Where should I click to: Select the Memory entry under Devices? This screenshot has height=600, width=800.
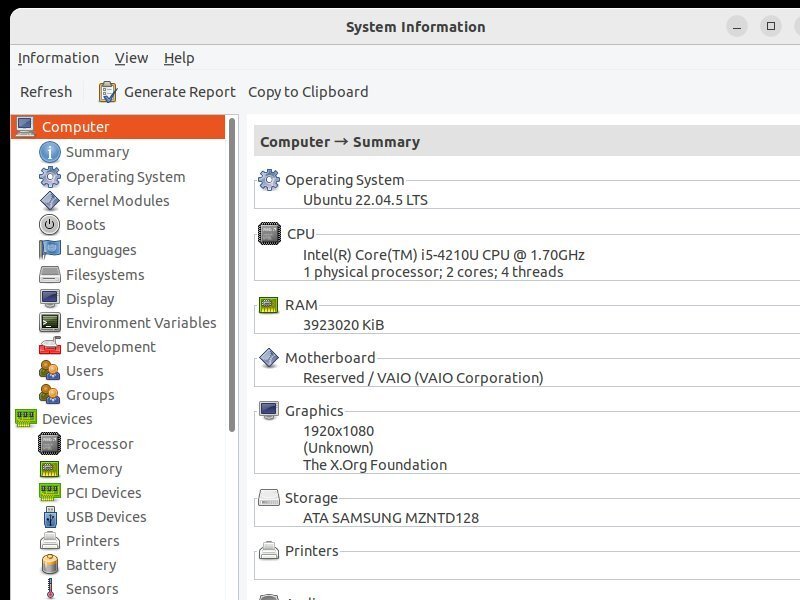tap(94, 469)
